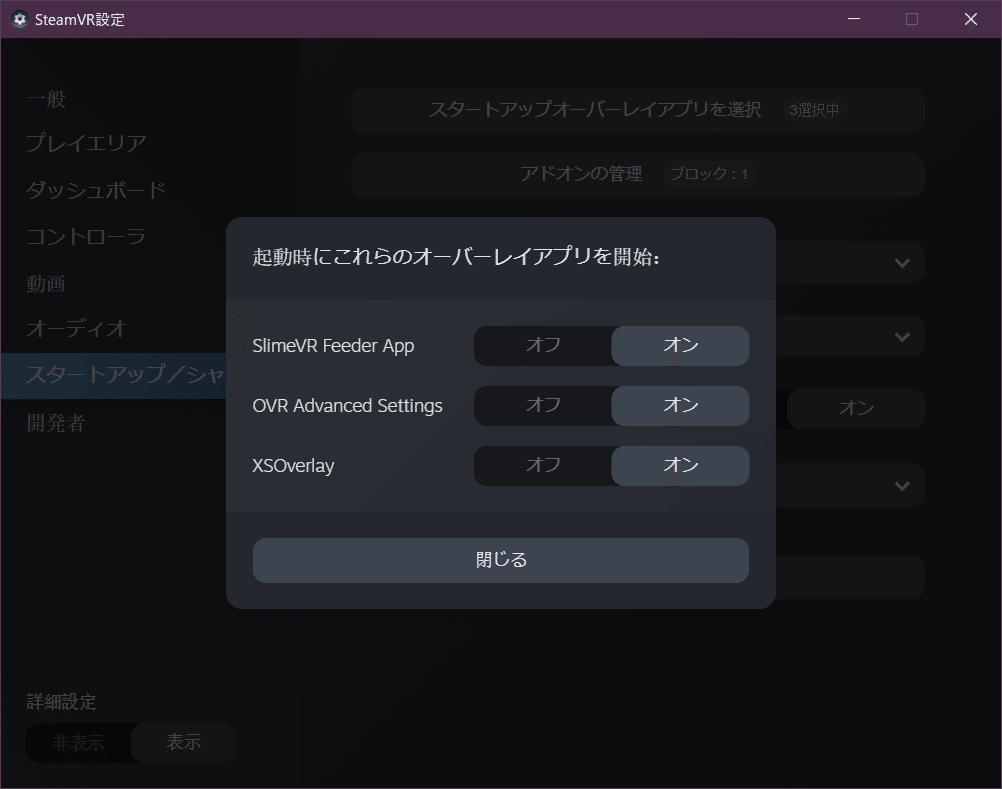Switch to the 動画 tab
The image size is (1002, 789).
click(46, 284)
